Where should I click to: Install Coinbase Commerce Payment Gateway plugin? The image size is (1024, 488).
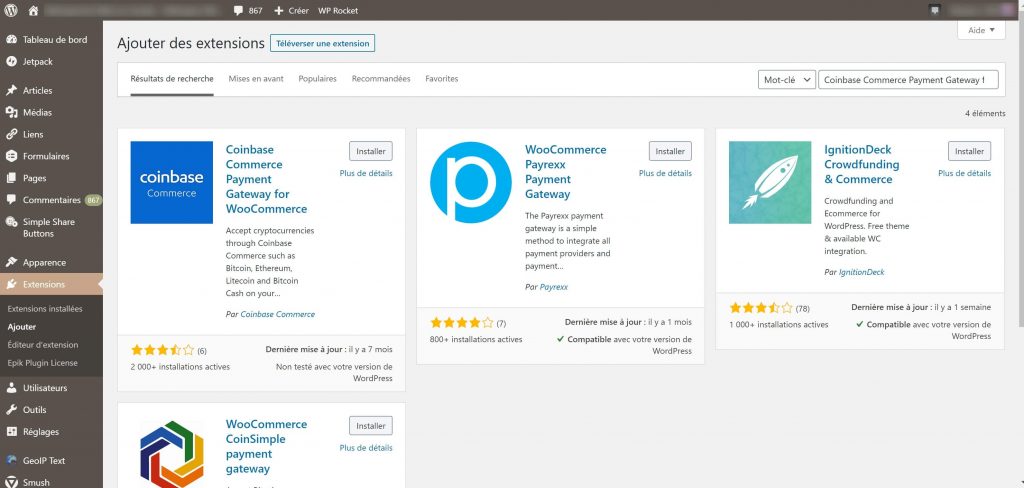(x=371, y=151)
